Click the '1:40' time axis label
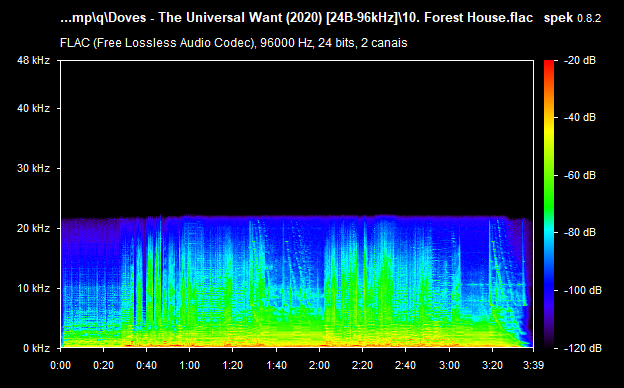Viewport: 624px width, 388px height. pyautogui.click(x=276, y=365)
